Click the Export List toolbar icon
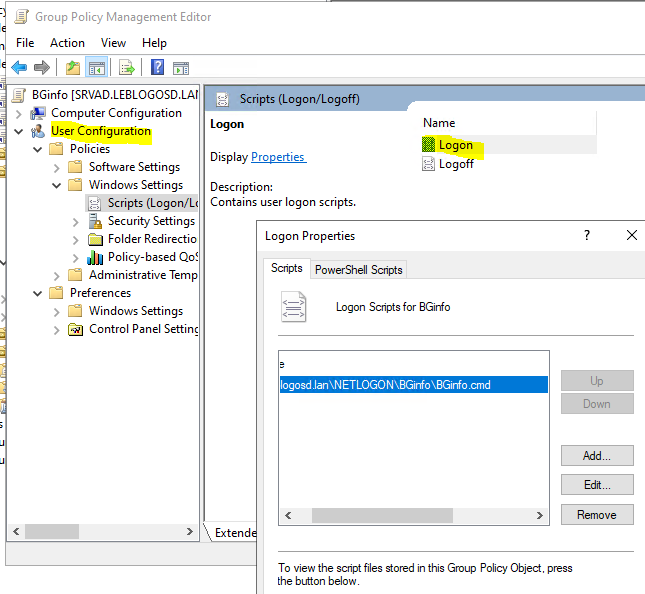Image resolution: width=645 pixels, height=594 pixels. tap(127, 67)
